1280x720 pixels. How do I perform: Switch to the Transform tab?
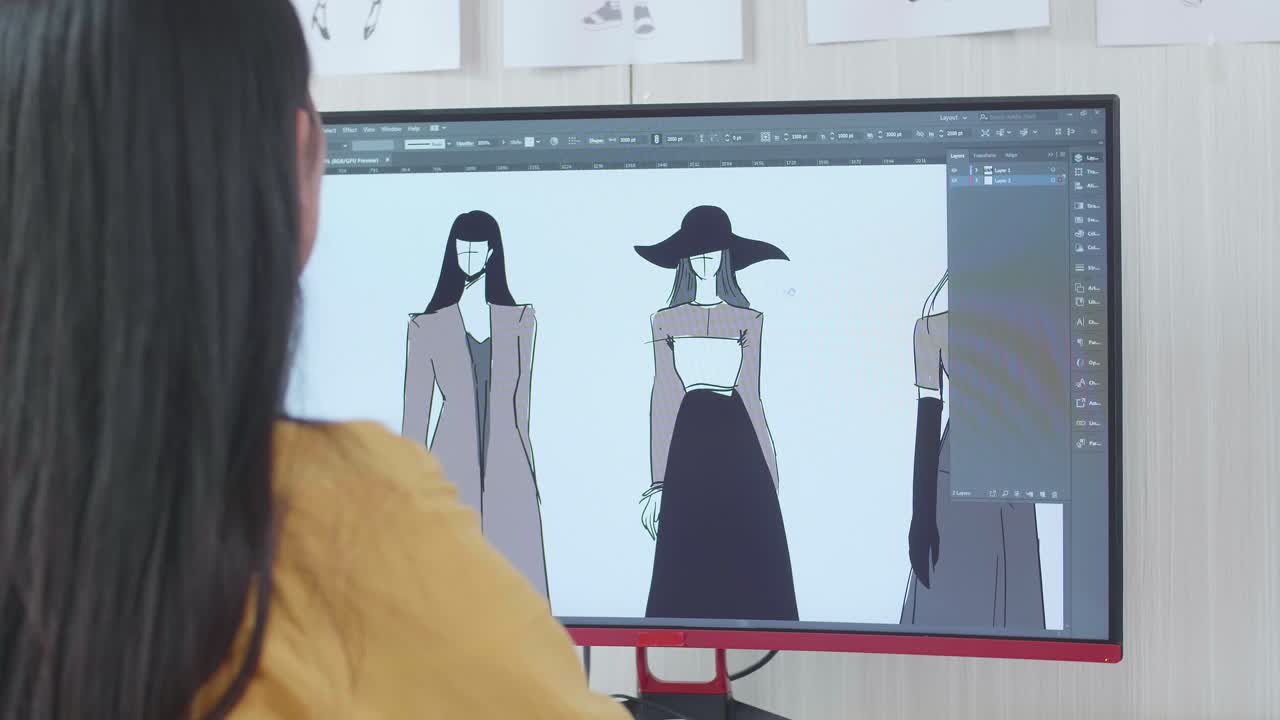pyautogui.click(x=985, y=155)
